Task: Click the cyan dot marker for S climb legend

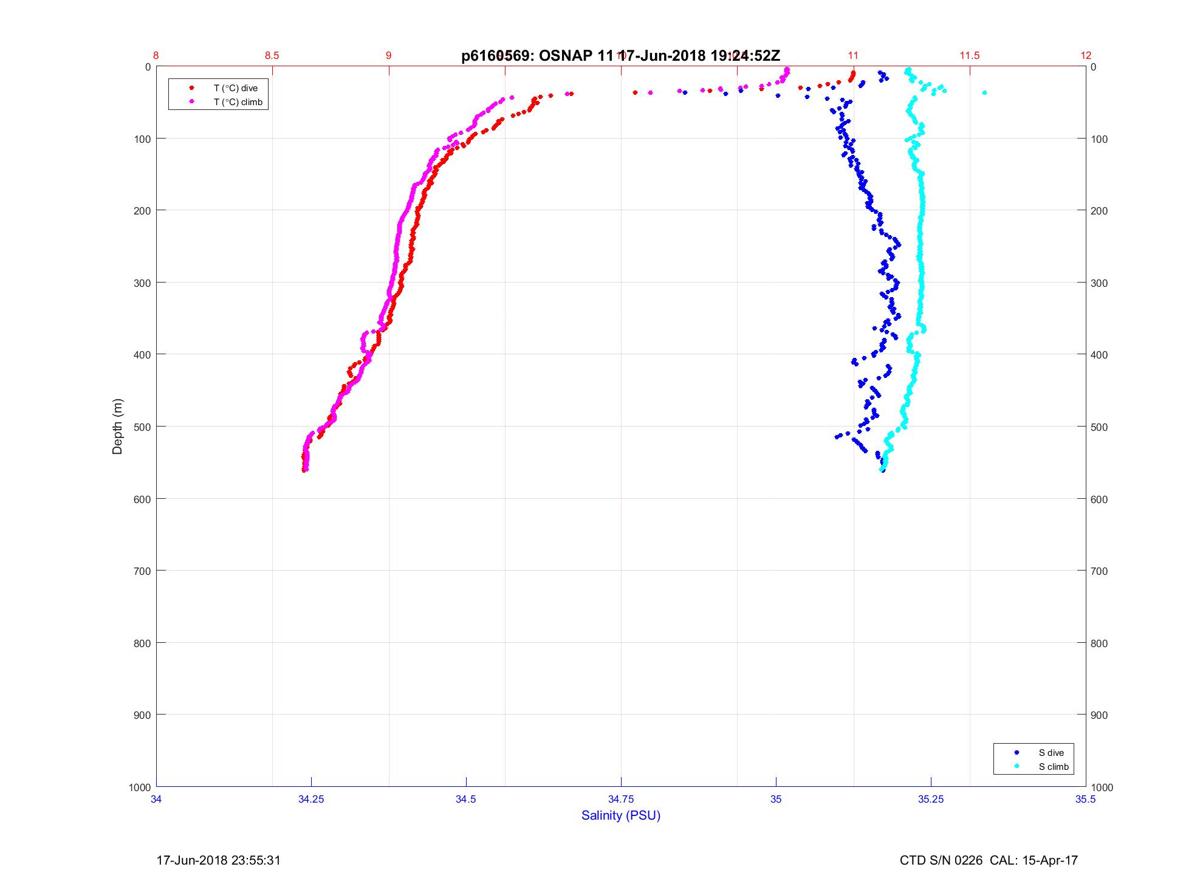Action: coord(1017,766)
